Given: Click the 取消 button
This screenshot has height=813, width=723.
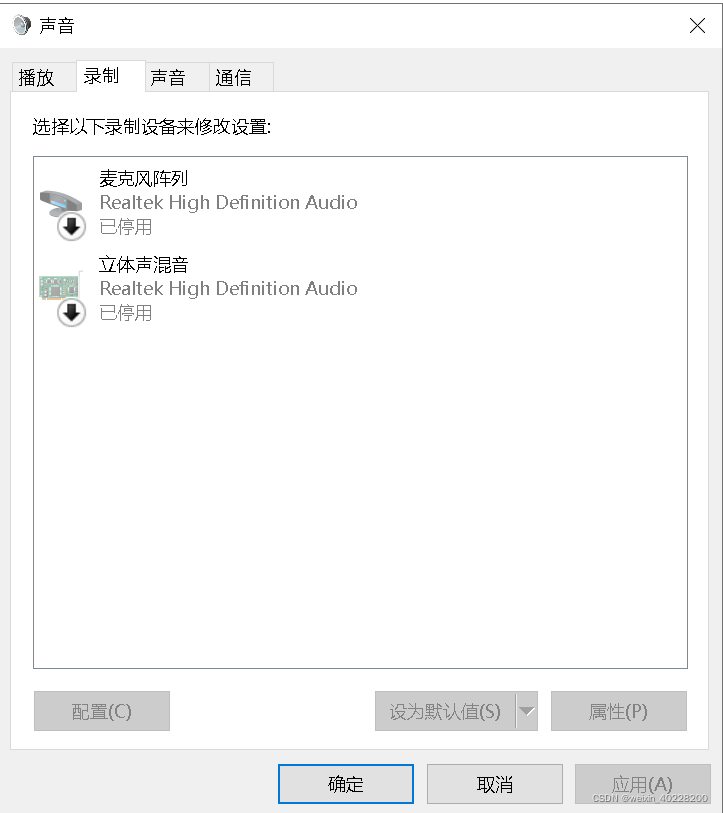Looking at the screenshot, I should click(494, 783).
